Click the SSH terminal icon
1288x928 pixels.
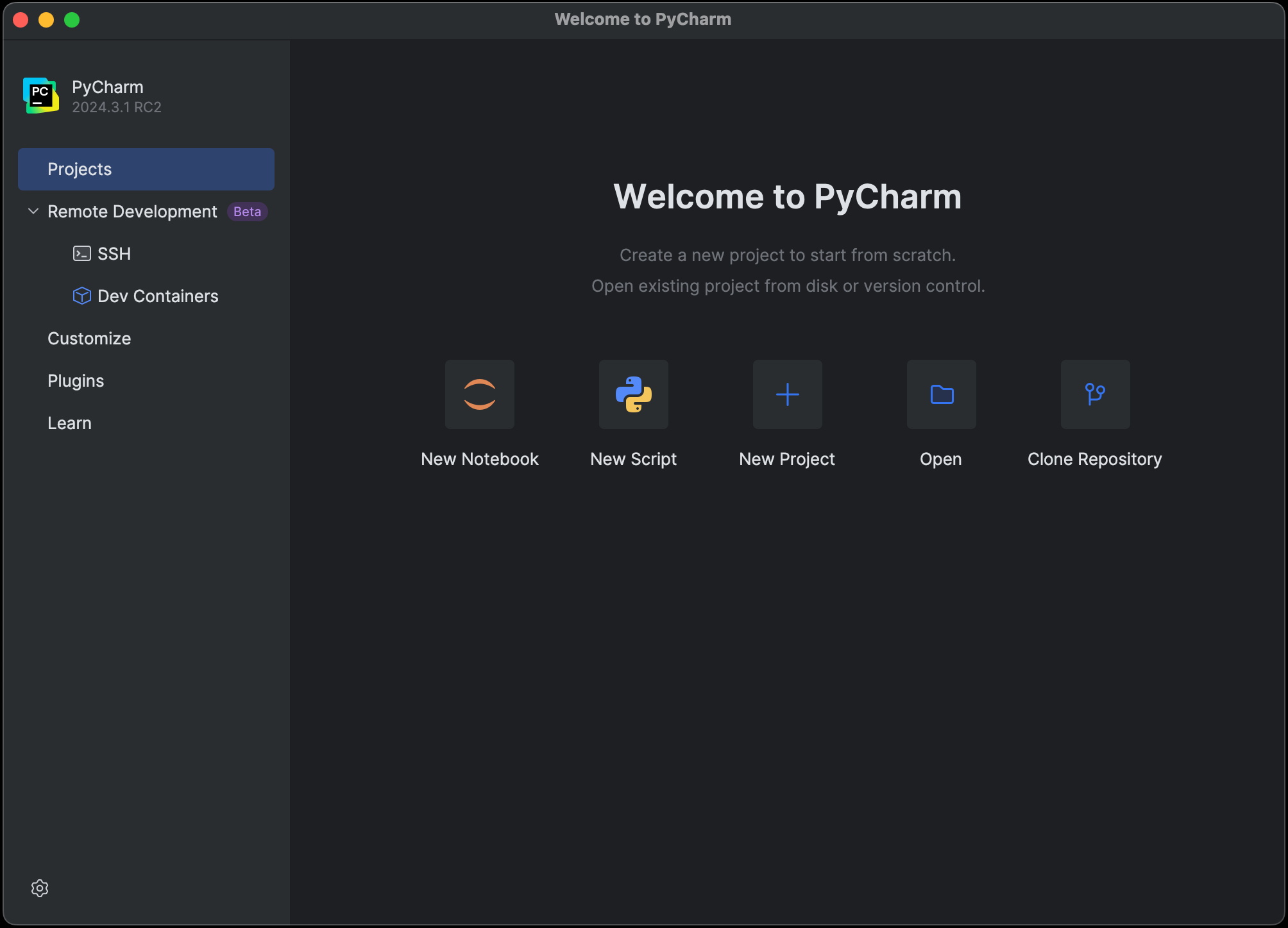point(82,254)
